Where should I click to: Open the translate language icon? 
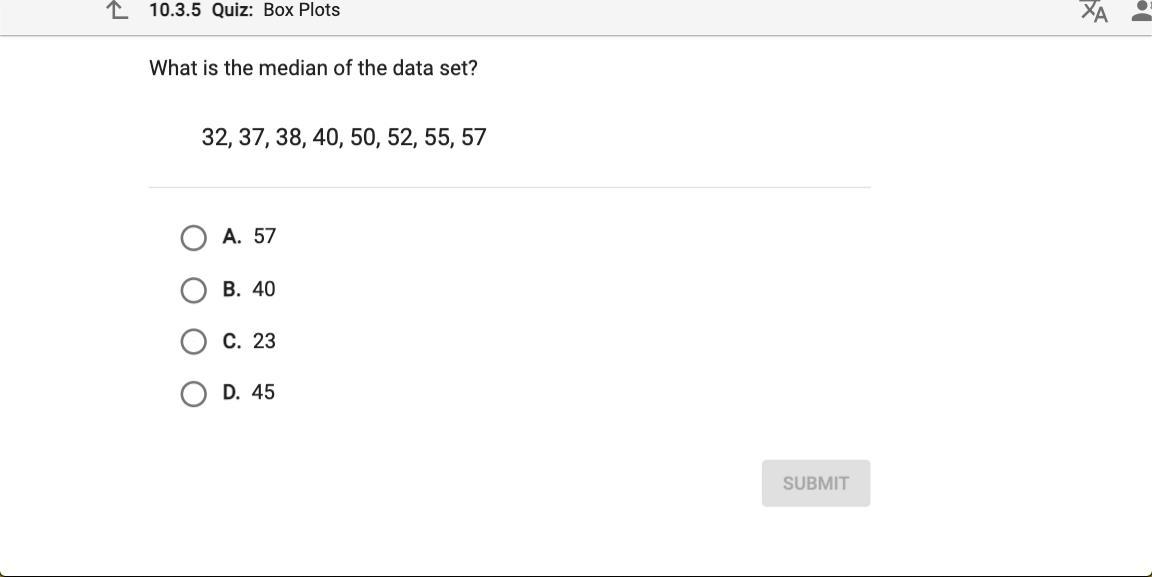pos(1094,11)
